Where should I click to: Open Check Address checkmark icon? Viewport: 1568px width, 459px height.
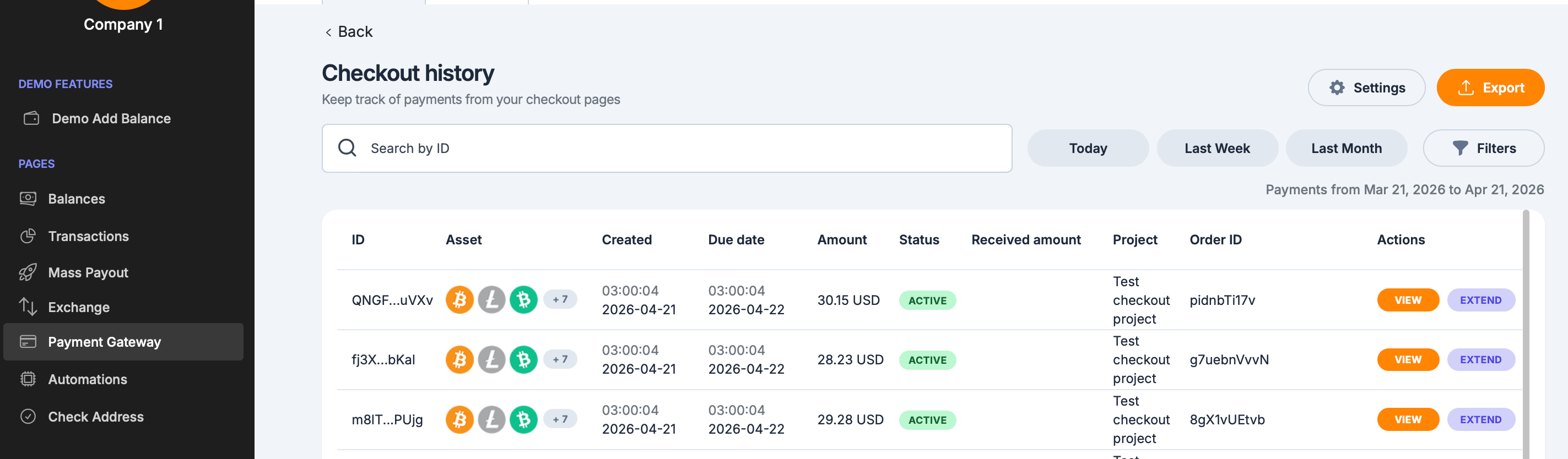tap(28, 417)
